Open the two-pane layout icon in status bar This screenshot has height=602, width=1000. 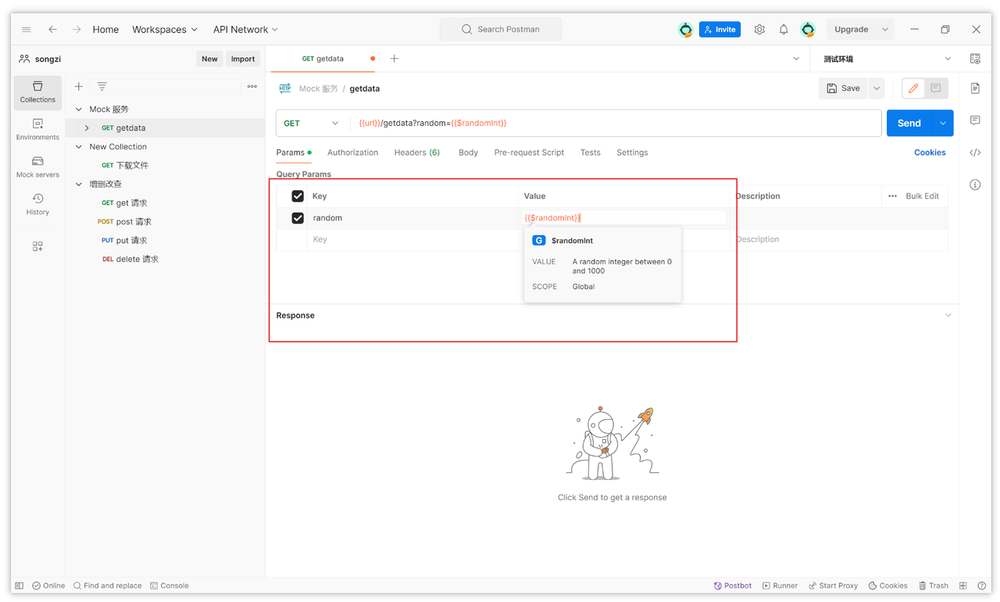tap(963, 585)
